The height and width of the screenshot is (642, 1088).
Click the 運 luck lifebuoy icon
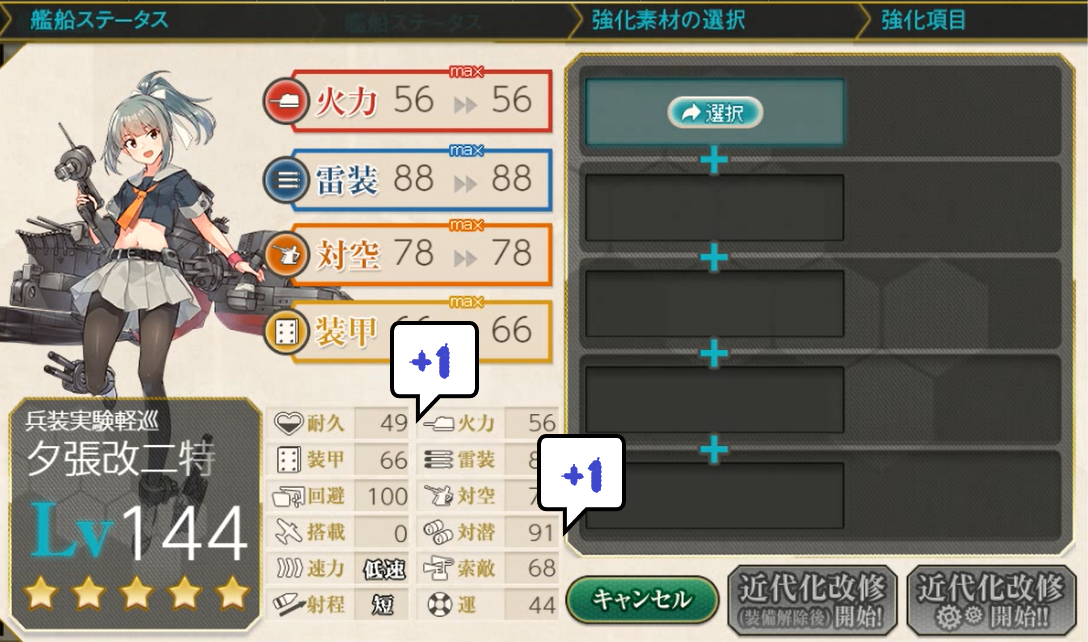(439, 604)
